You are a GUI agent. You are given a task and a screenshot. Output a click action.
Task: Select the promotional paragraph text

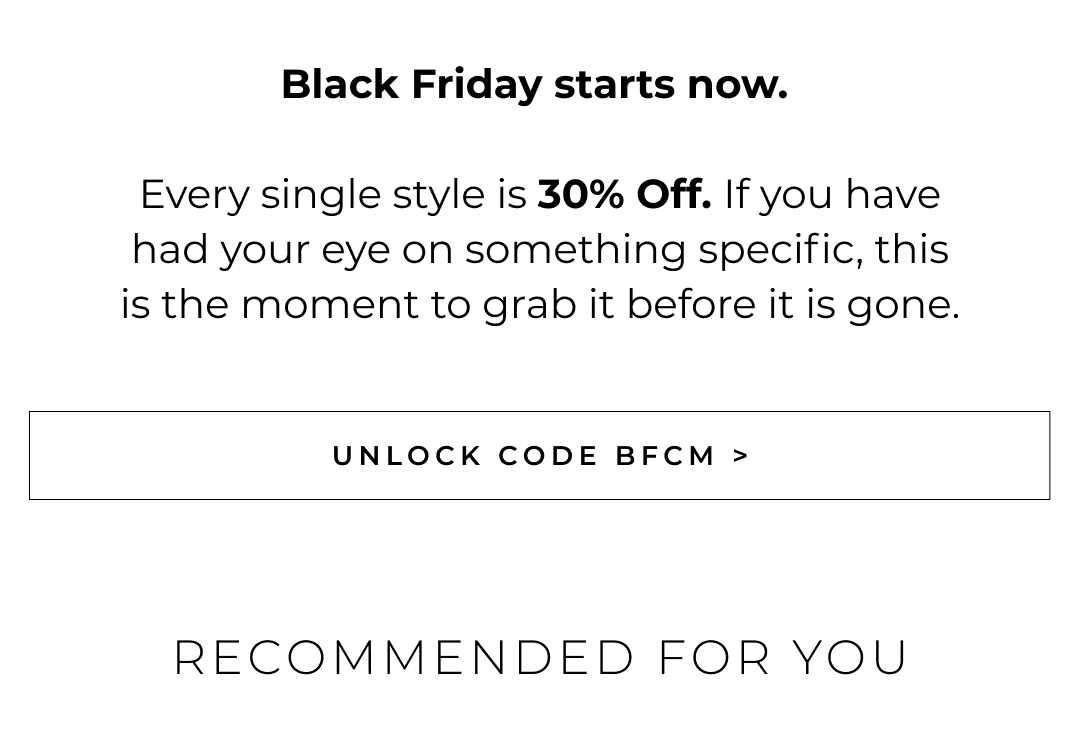pyautogui.click(x=540, y=249)
